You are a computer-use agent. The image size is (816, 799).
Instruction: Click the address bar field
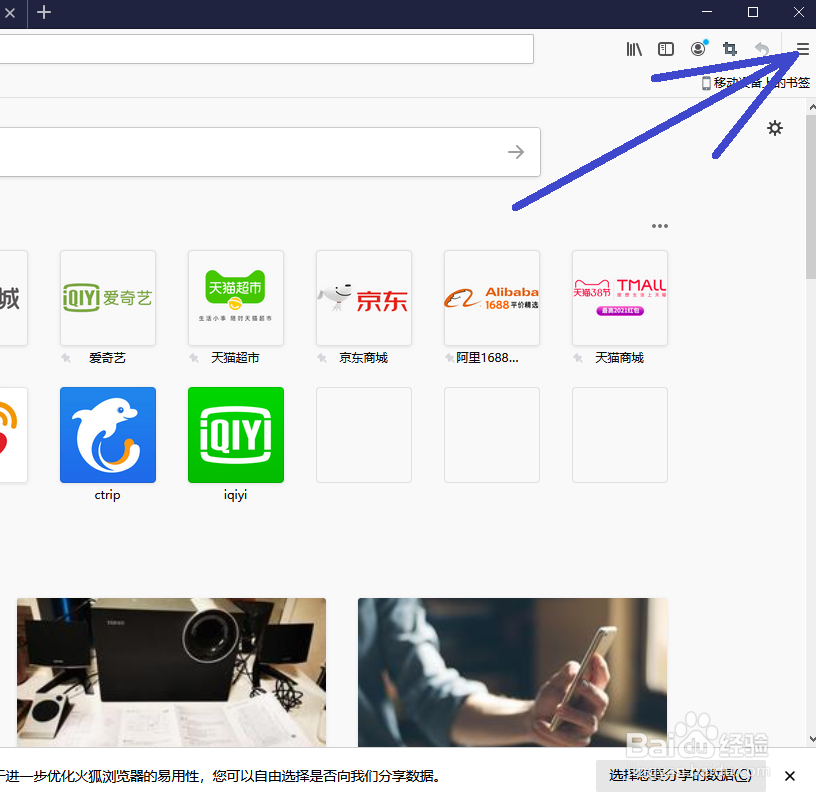pyautogui.click(x=266, y=49)
